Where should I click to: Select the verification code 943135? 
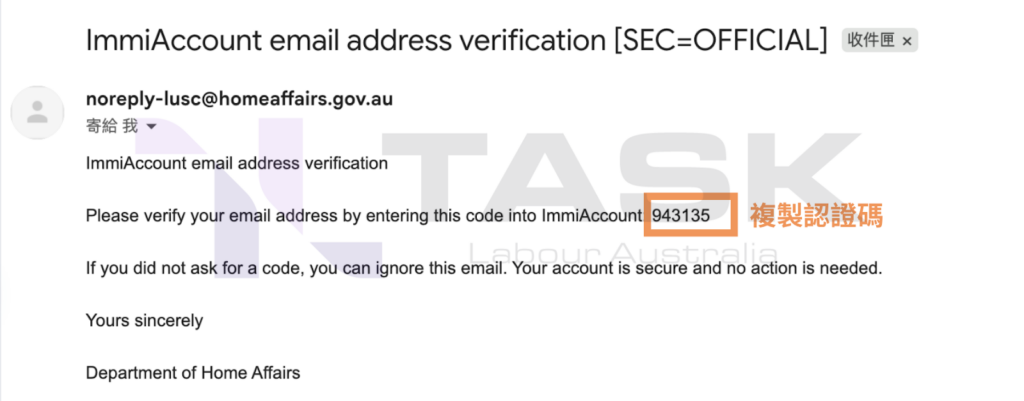click(x=681, y=216)
